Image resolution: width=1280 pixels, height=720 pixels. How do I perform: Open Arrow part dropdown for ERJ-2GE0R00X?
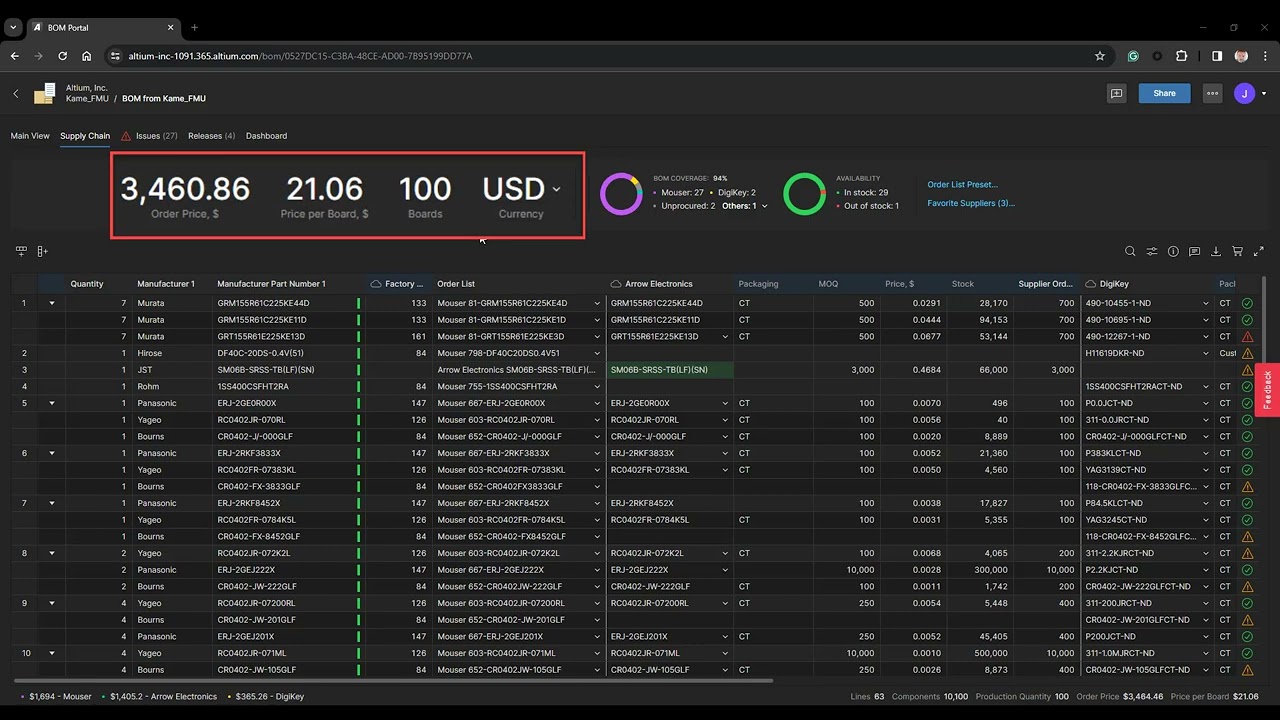727,403
